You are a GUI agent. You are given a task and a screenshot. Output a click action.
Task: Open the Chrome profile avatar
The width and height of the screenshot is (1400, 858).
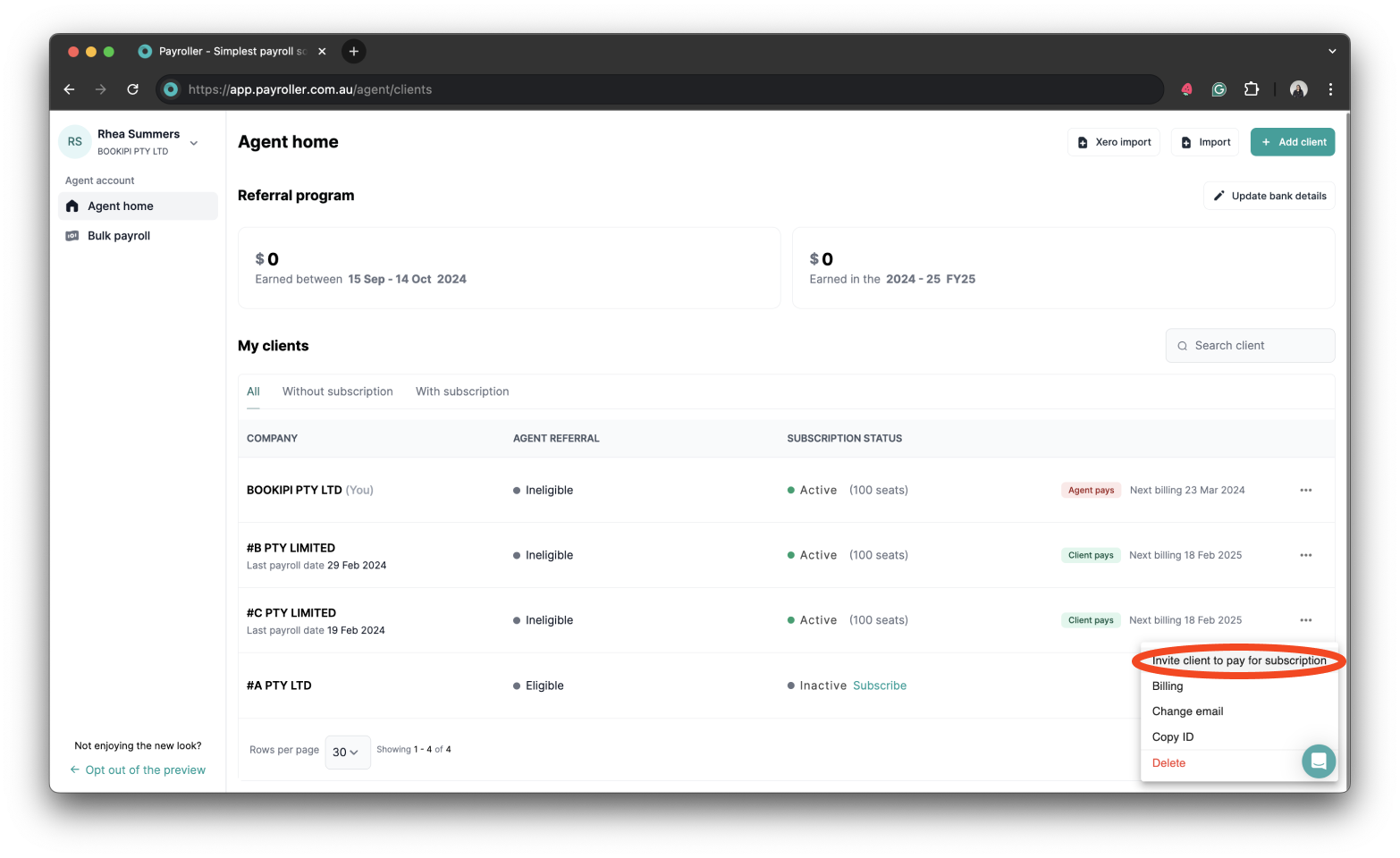click(x=1299, y=89)
